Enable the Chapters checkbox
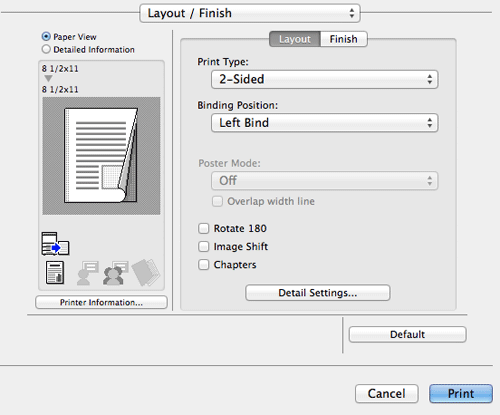This screenshot has width=500, height=415. [x=203, y=265]
